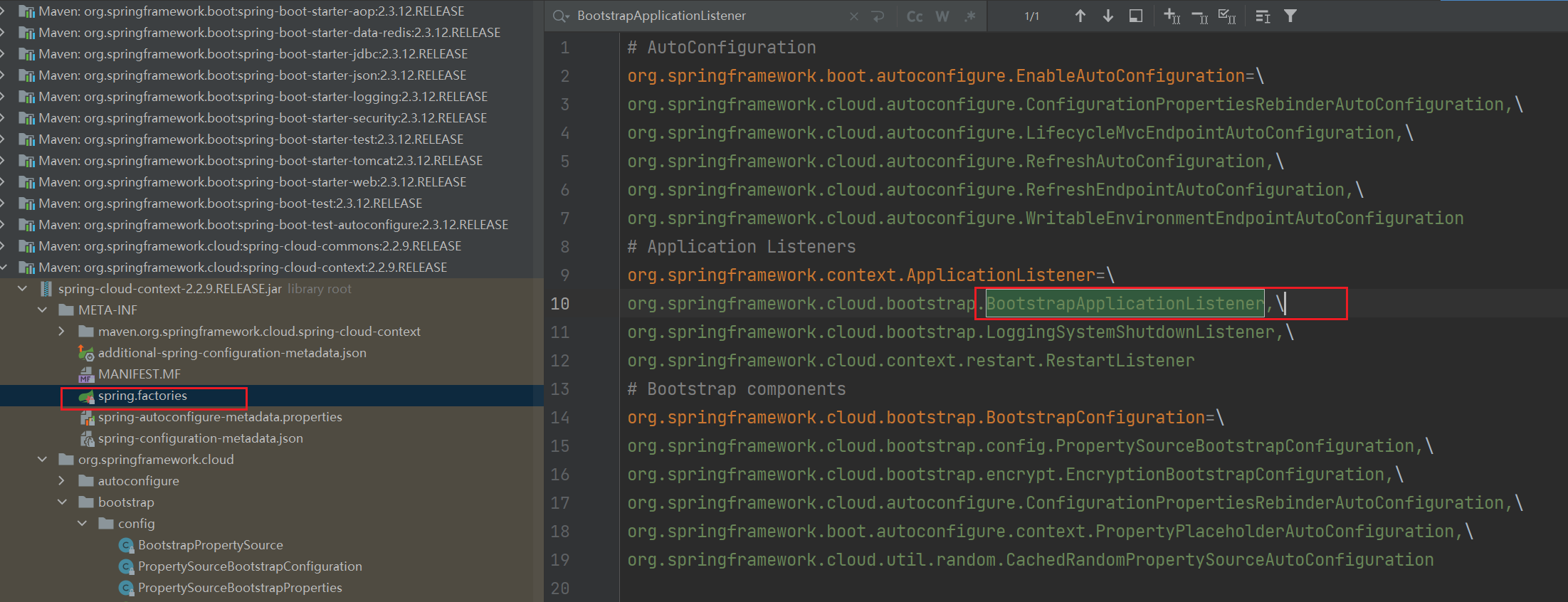
Task: Open PropertySourceBootstrapConfiguration class
Action: 249,566
